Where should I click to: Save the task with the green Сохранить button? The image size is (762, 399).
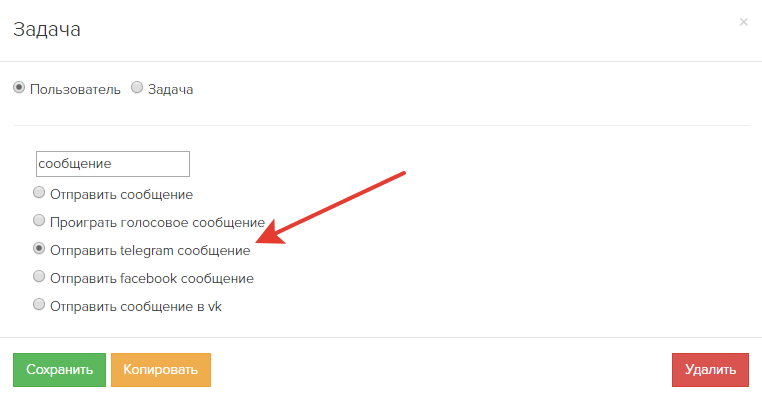tap(59, 370)
